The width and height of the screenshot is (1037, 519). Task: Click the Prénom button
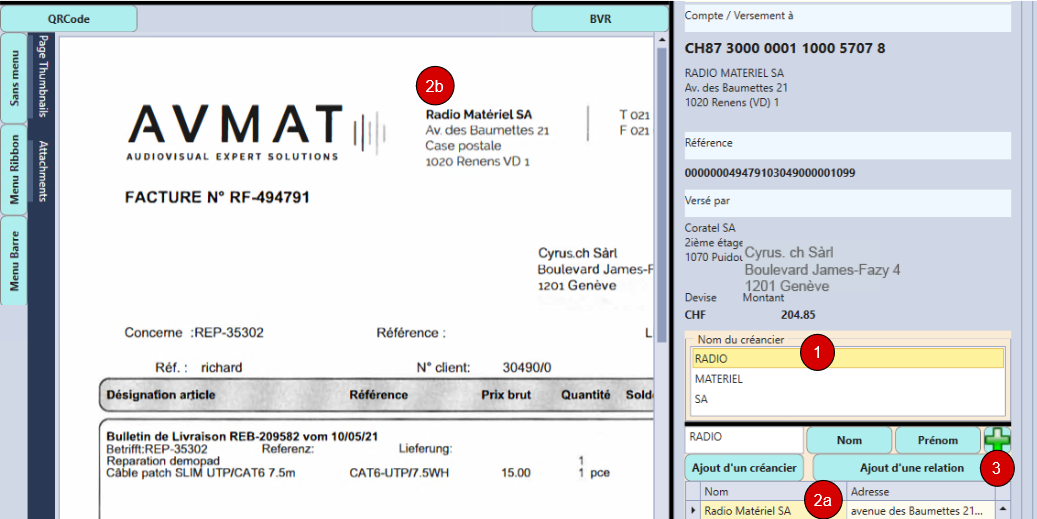click(938, 440)
